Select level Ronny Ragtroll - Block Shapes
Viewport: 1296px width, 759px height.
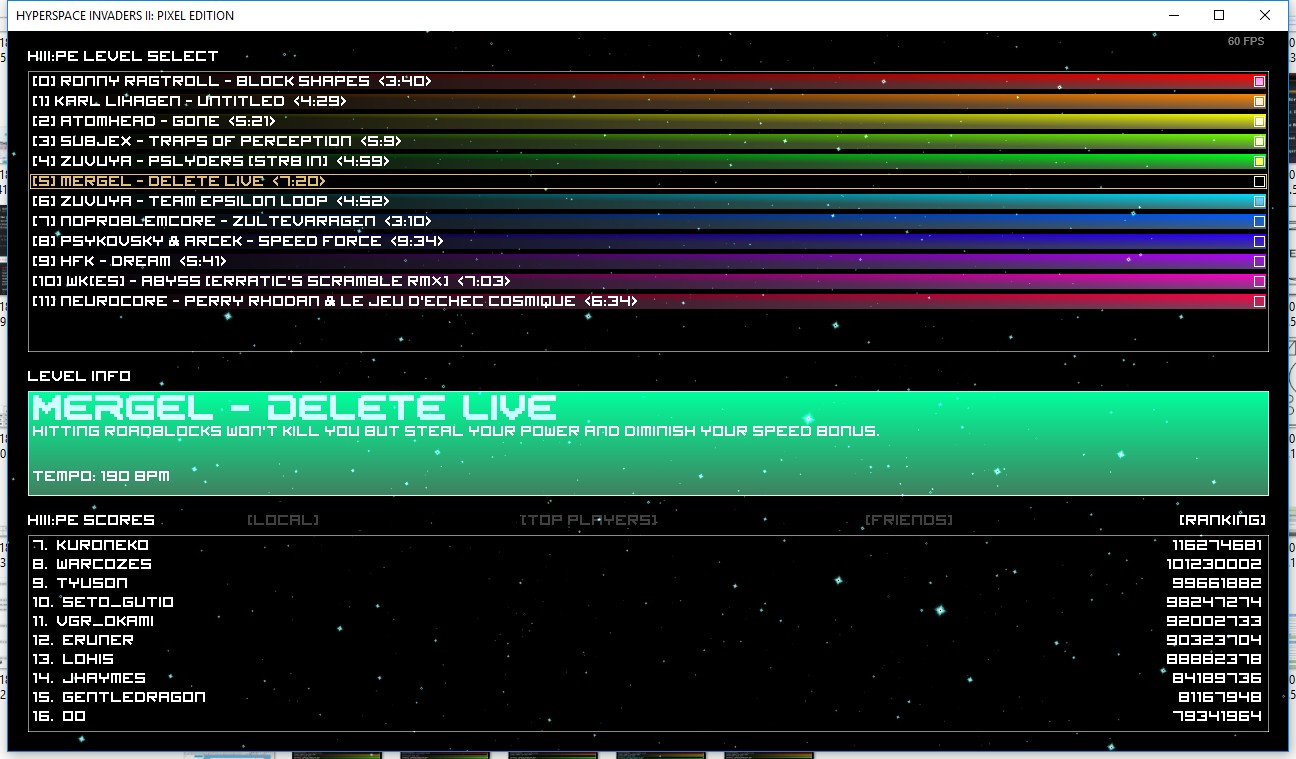[x=232, y=81]
